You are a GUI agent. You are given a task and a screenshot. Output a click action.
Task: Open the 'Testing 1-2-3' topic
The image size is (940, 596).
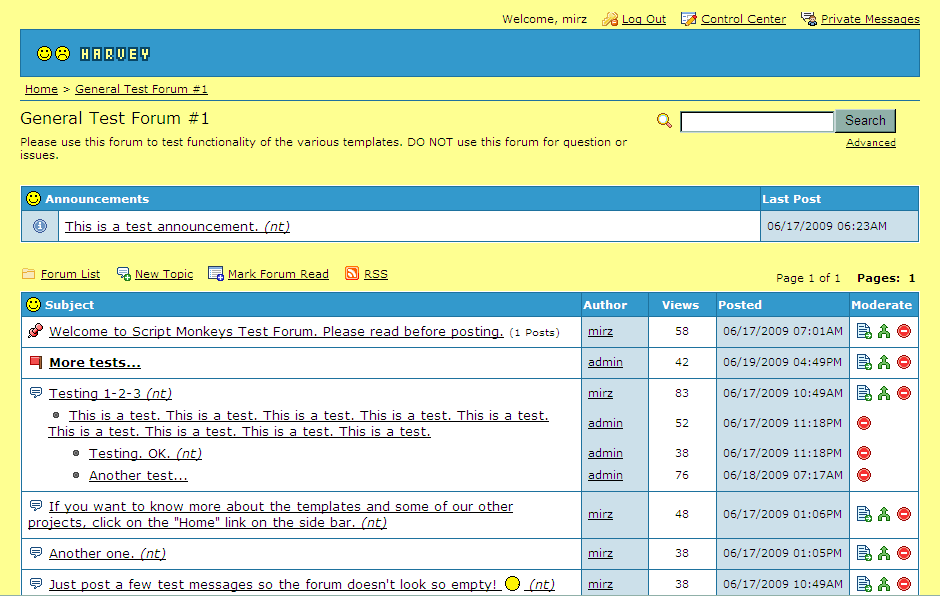pos(110,394)
